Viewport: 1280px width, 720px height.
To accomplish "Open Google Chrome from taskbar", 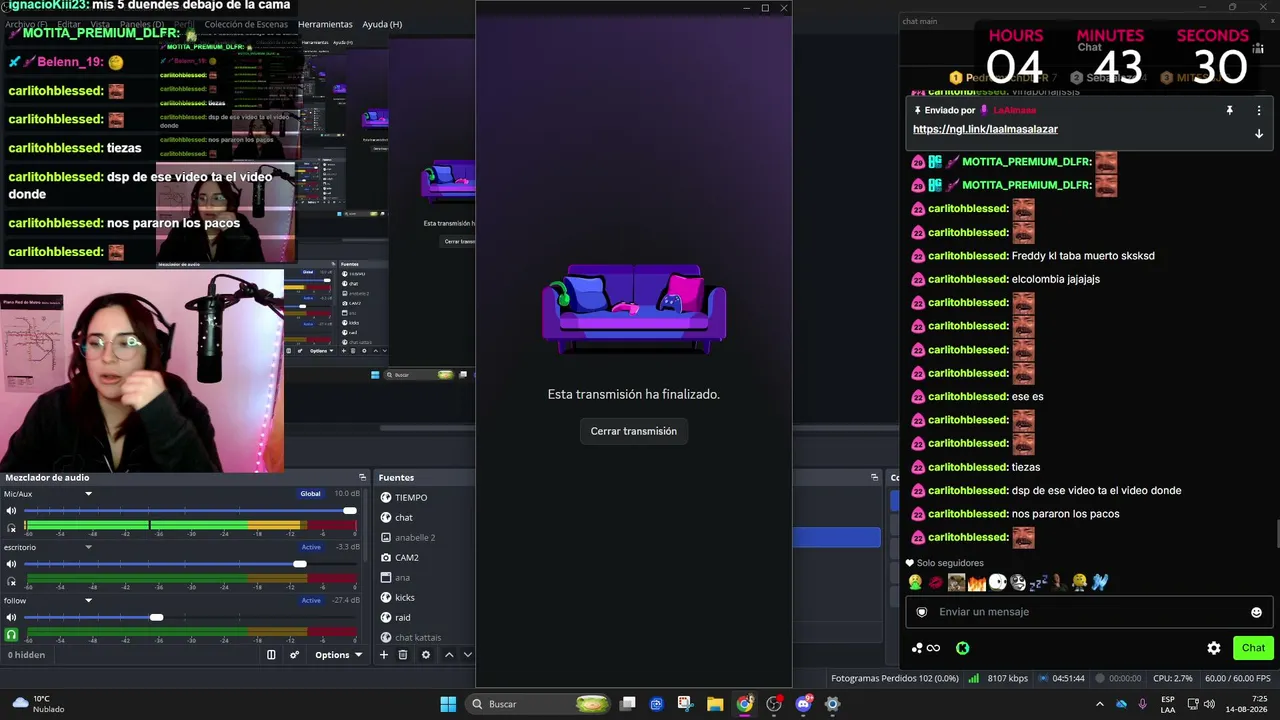I will pos(745,704).
